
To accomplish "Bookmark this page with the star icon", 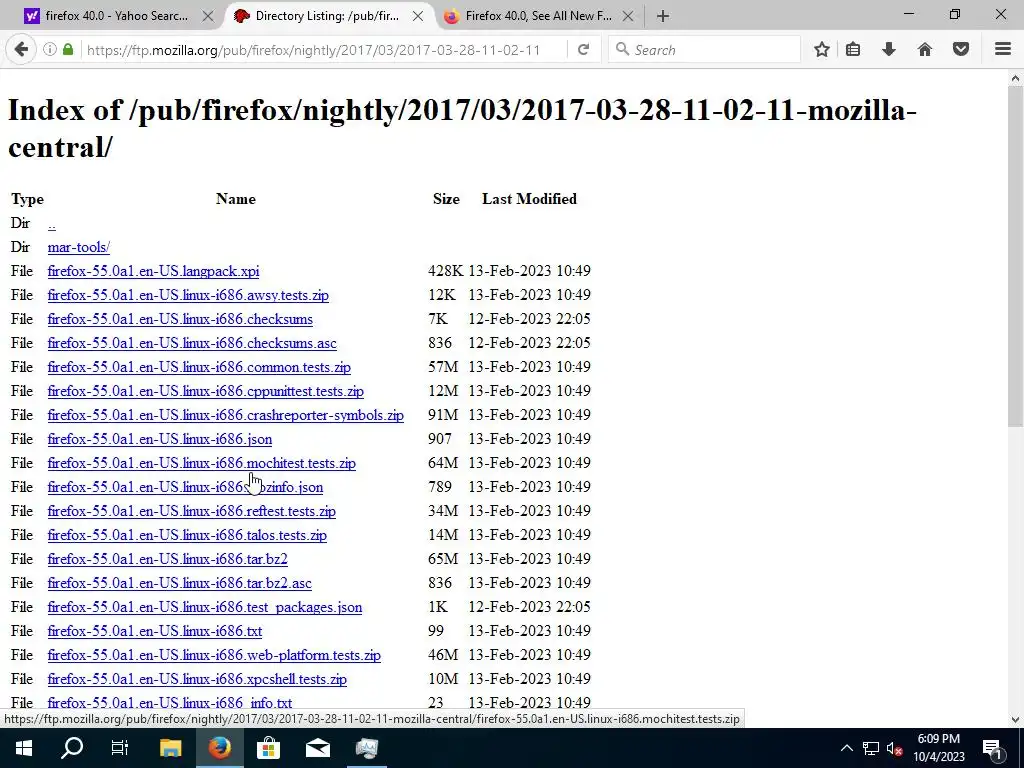I will [822, 49].
